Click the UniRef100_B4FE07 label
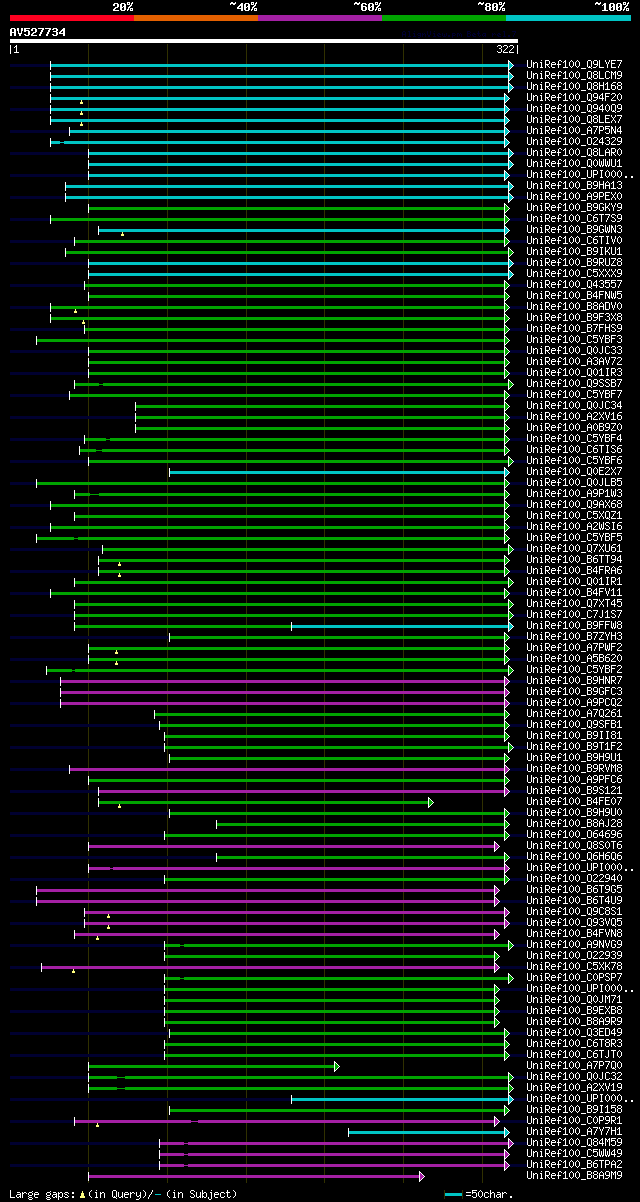This screenshot has width=640, height=1202. pos(574,801)
